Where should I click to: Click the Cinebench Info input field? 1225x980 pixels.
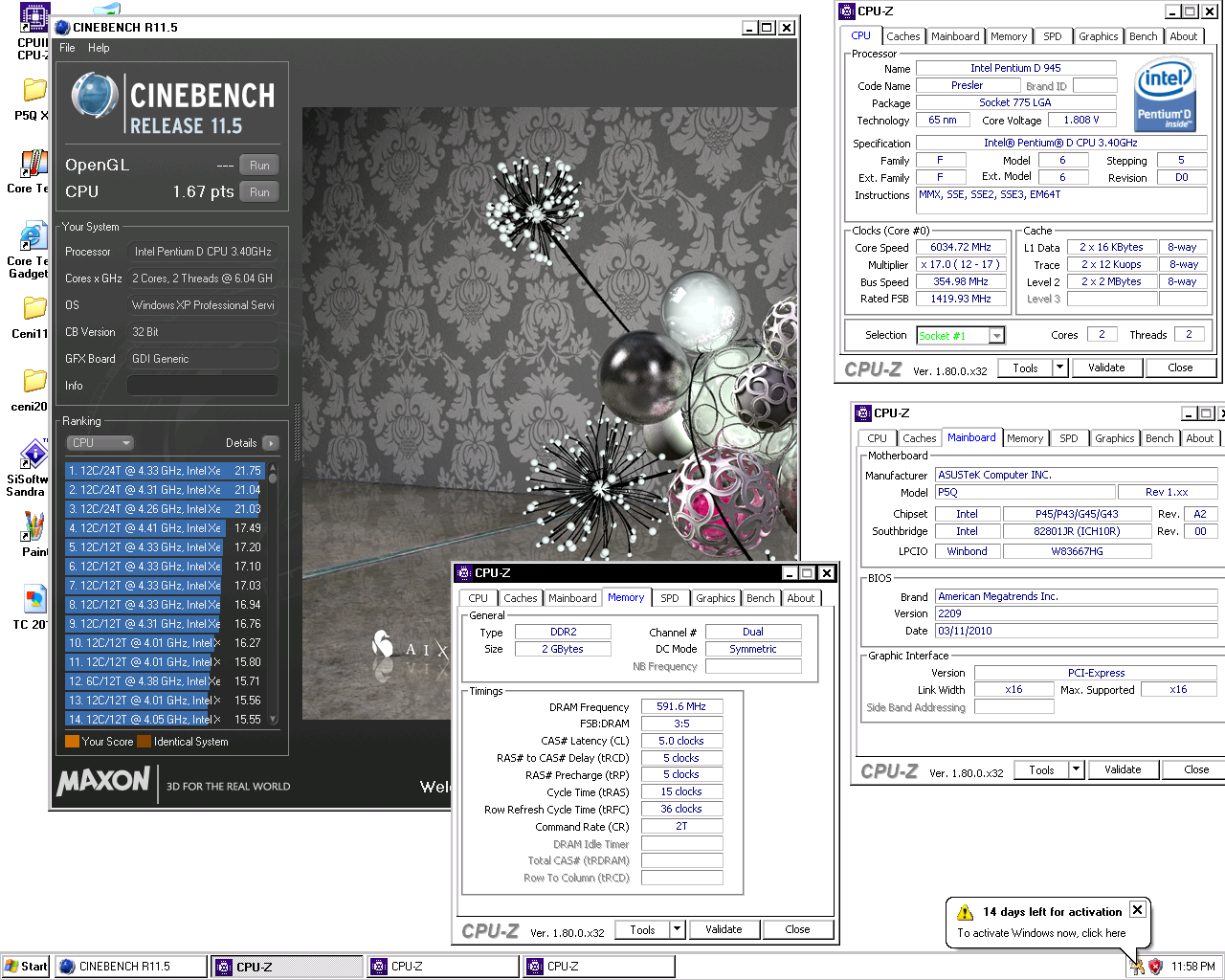pyautogui.click(x=202, y=386)
